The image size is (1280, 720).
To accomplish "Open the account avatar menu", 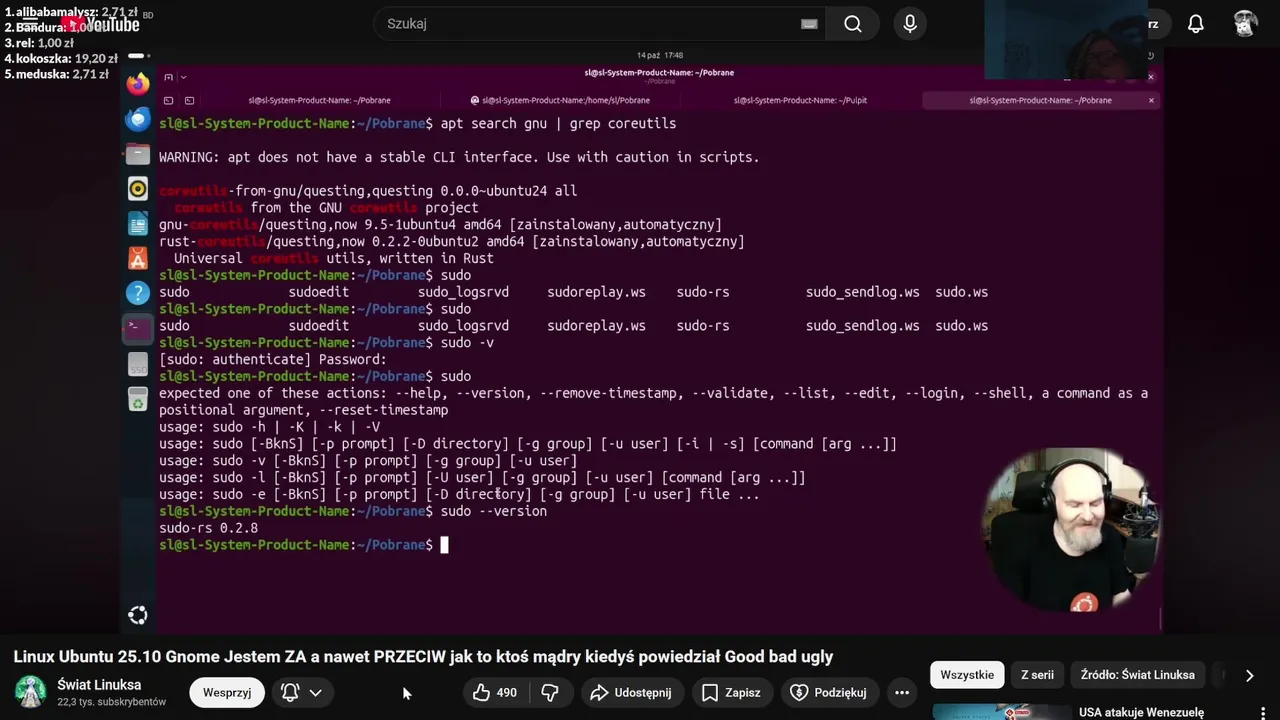I will (x=1245, y=24).
